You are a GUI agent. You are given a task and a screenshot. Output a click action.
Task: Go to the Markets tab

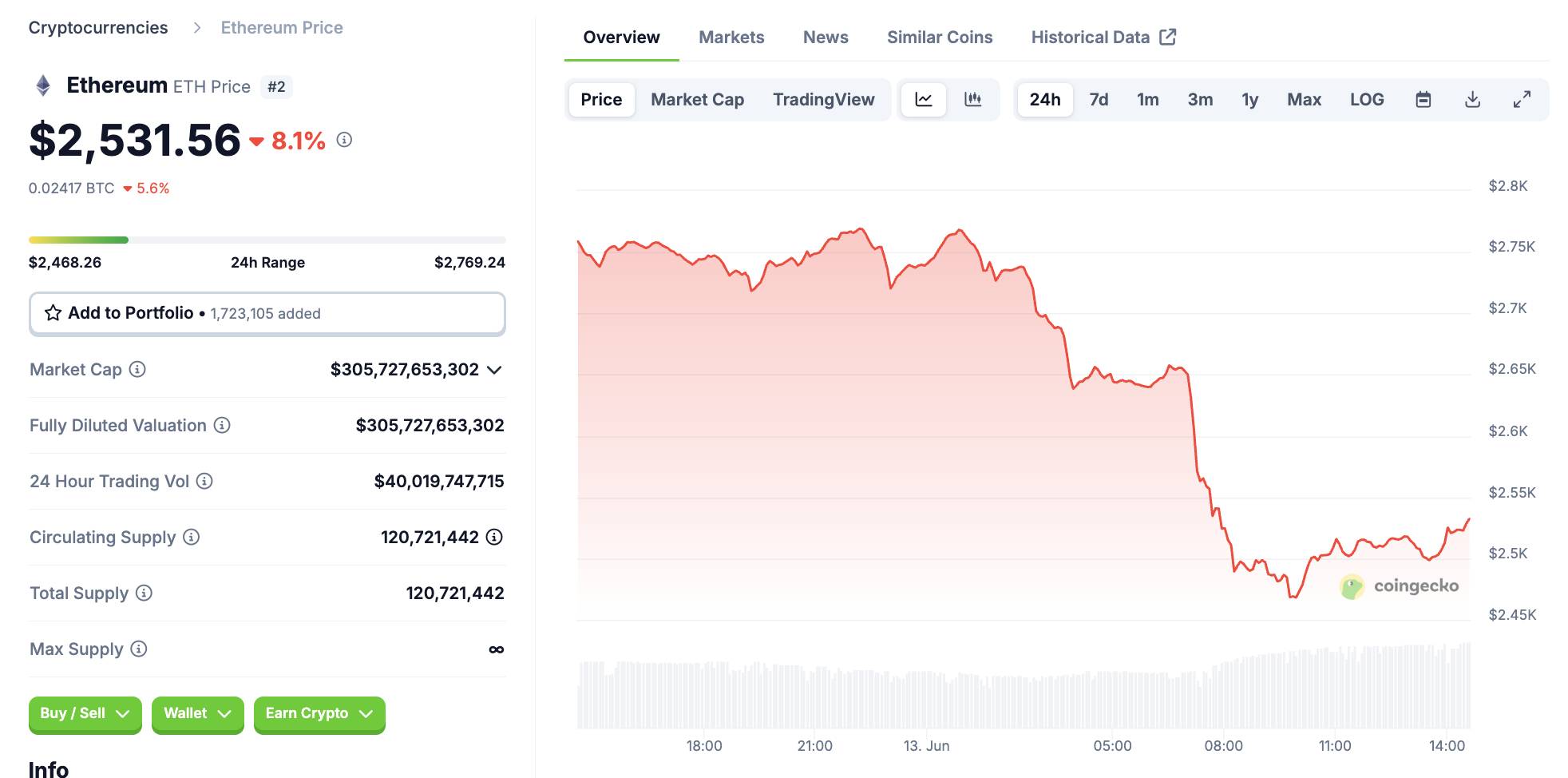pyautogui.click(x=731, y=38)
